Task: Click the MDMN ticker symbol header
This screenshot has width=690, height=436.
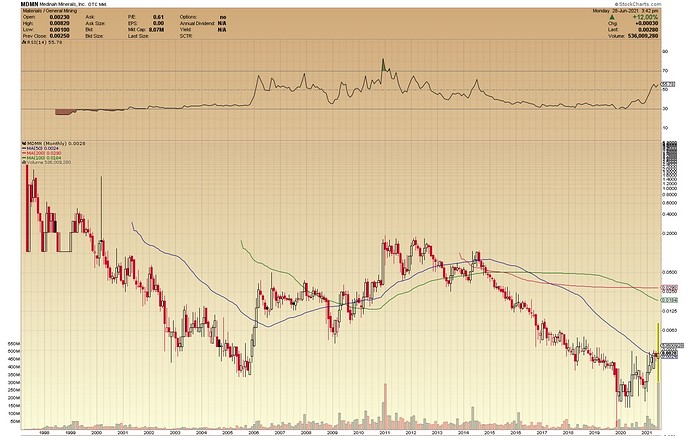Action: click(27, 4)
